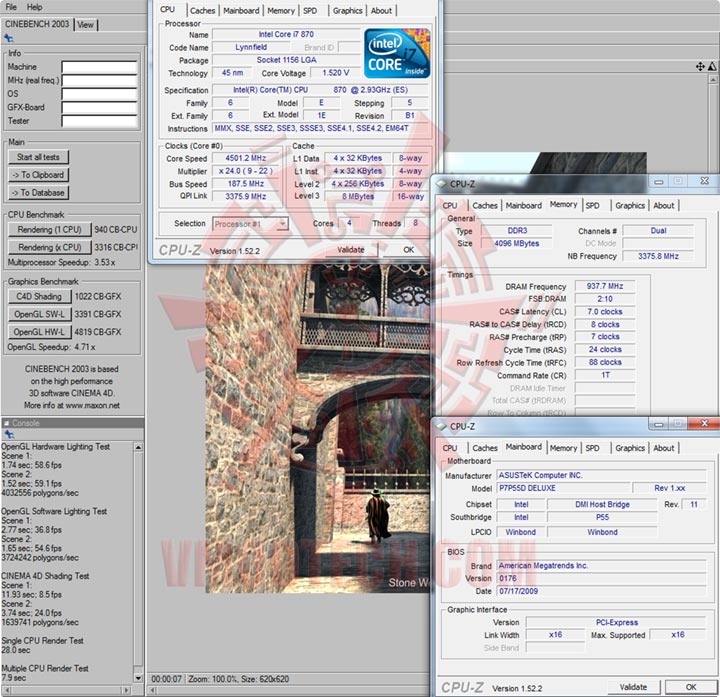Click the MHz (real freq.) input field

(x=99, y=81)
